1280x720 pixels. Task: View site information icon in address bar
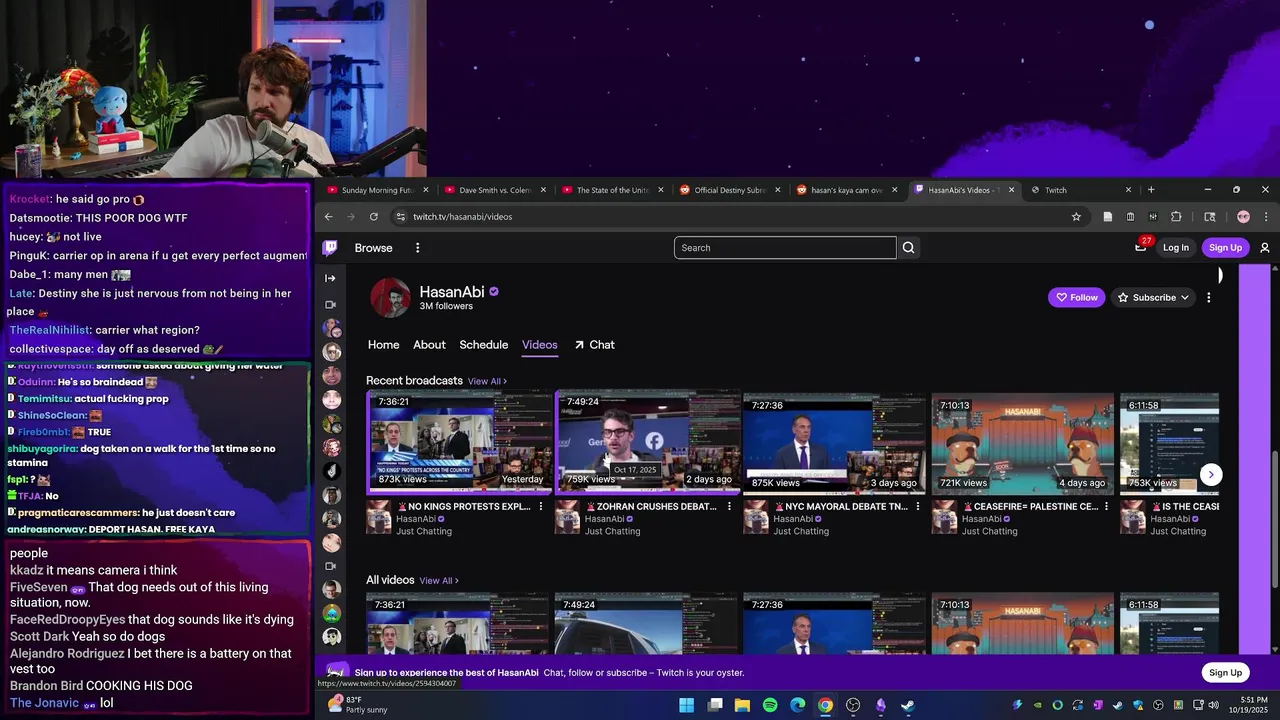tap(401, 217)
